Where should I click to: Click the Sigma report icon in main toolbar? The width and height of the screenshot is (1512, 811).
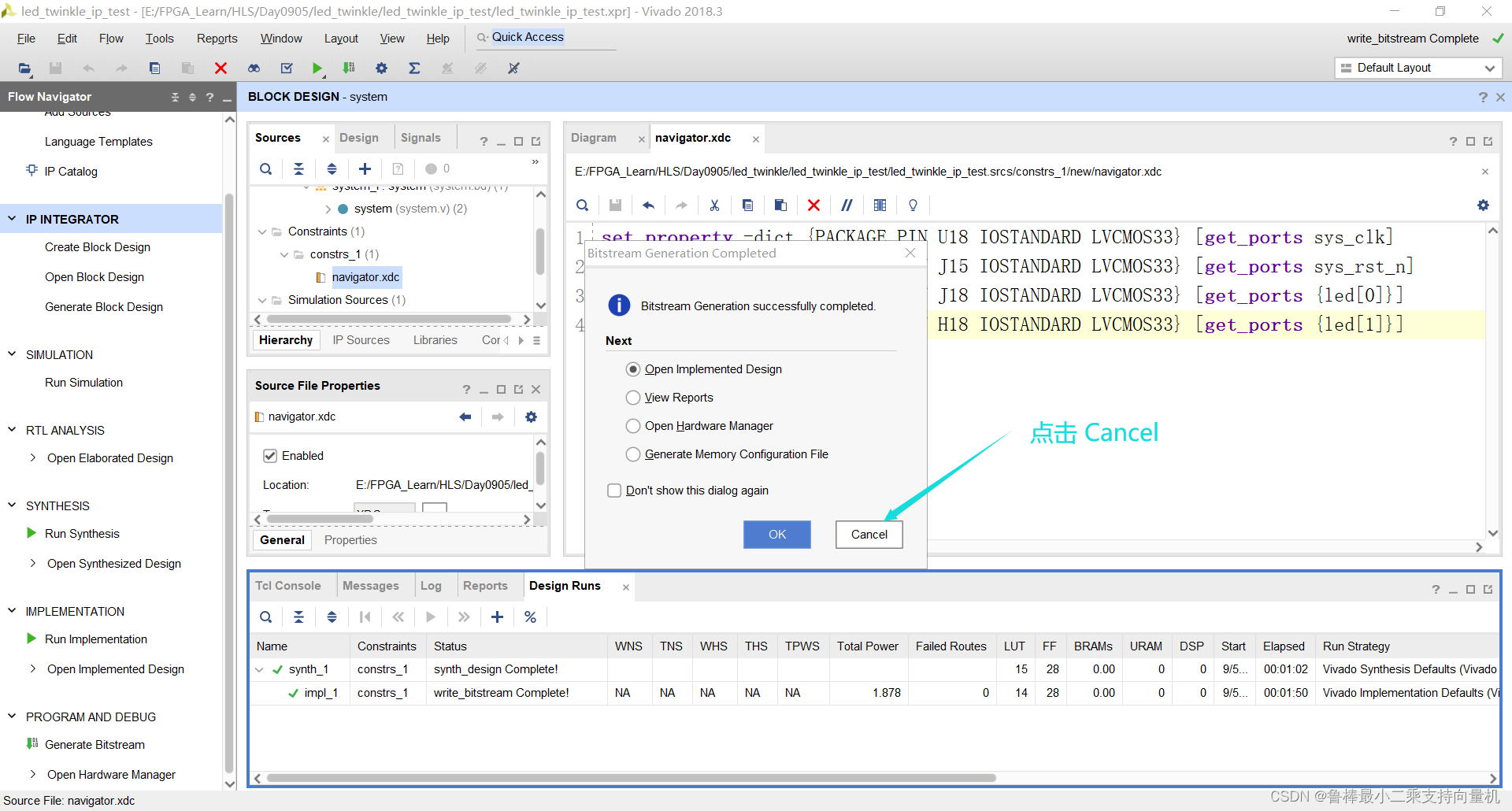(414, 69)
